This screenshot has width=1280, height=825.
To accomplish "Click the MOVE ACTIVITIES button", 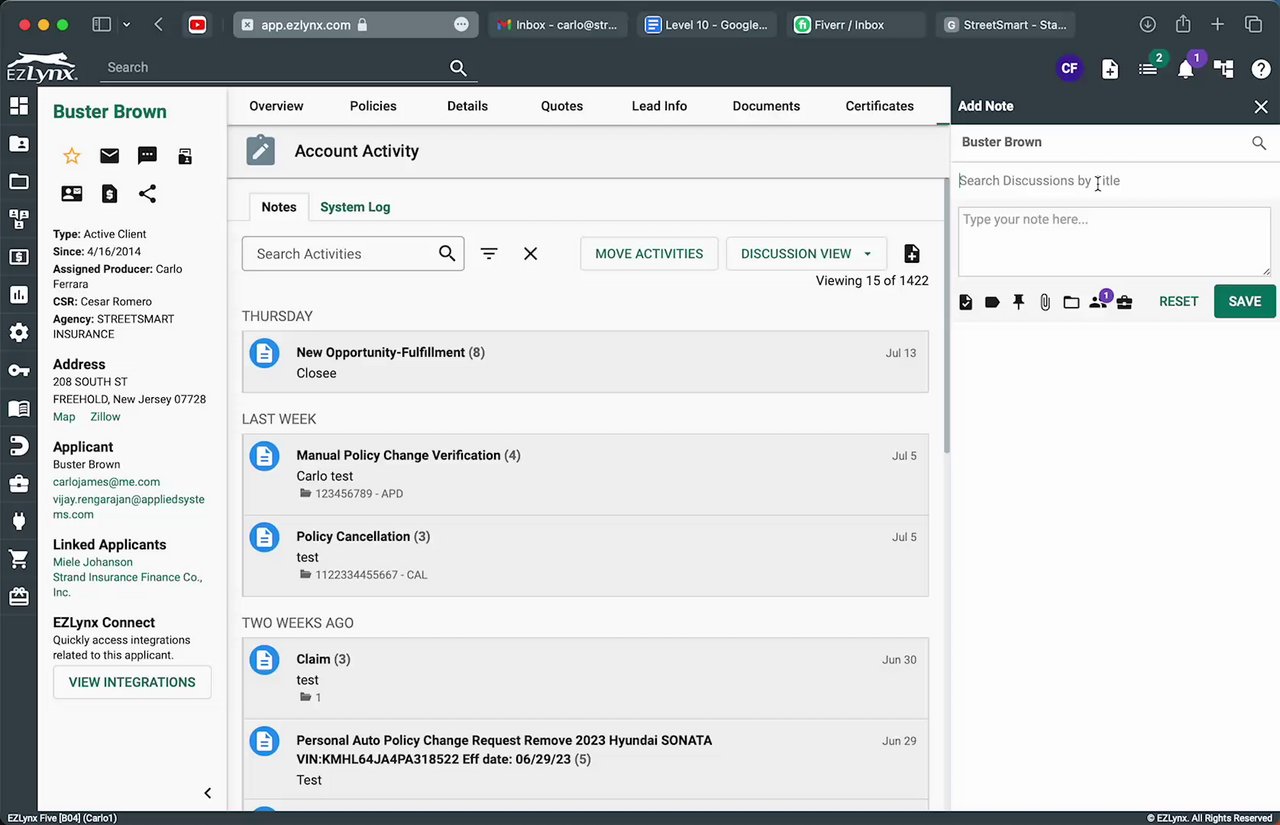I will (649, 254).
